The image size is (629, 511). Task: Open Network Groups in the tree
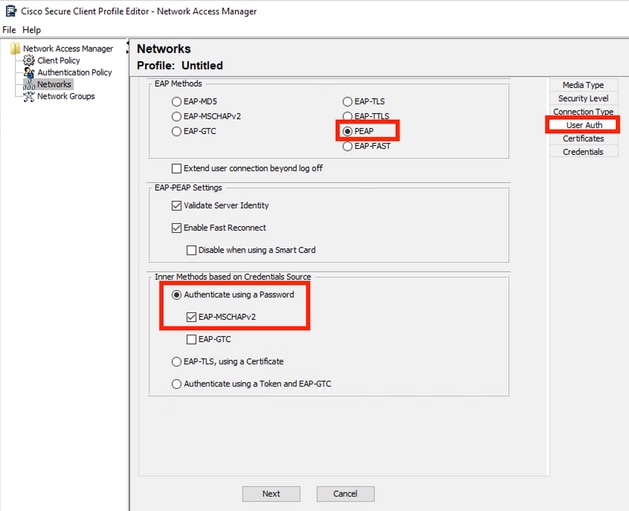(x=66, y=96)
